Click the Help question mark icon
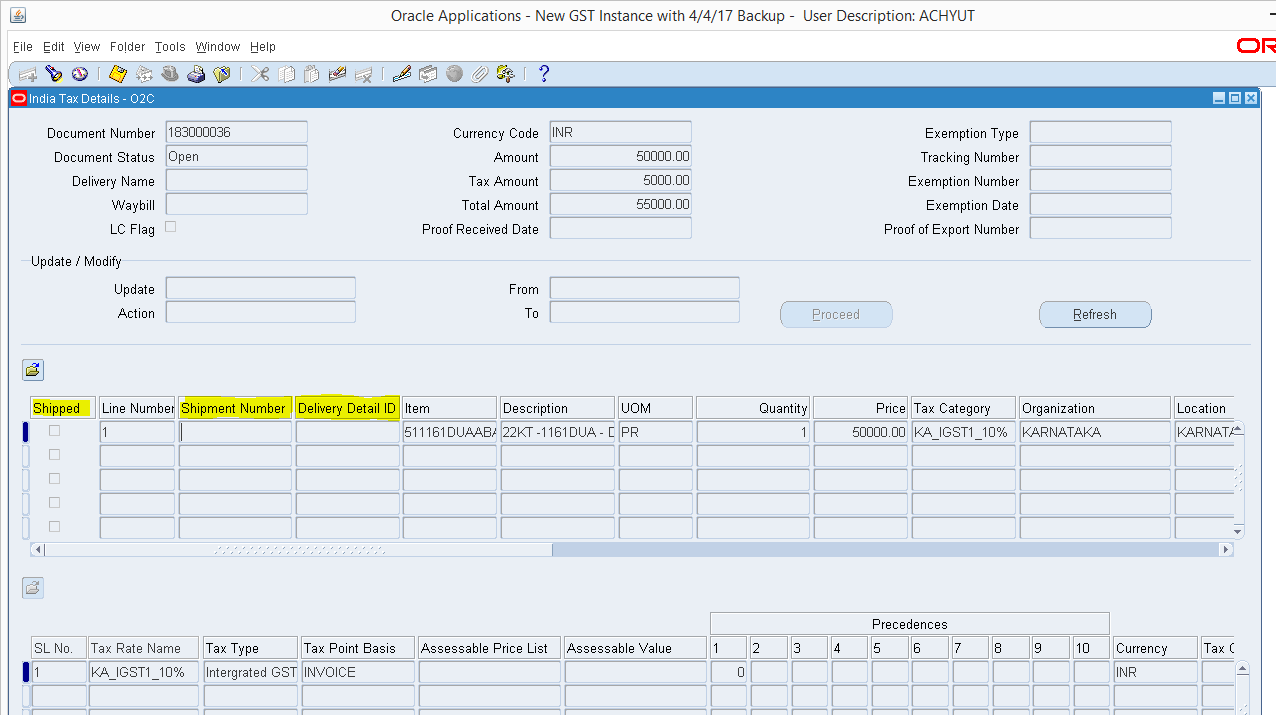Screen dimensions: 1276x715 pyautogui.click(x=543, y=73)
